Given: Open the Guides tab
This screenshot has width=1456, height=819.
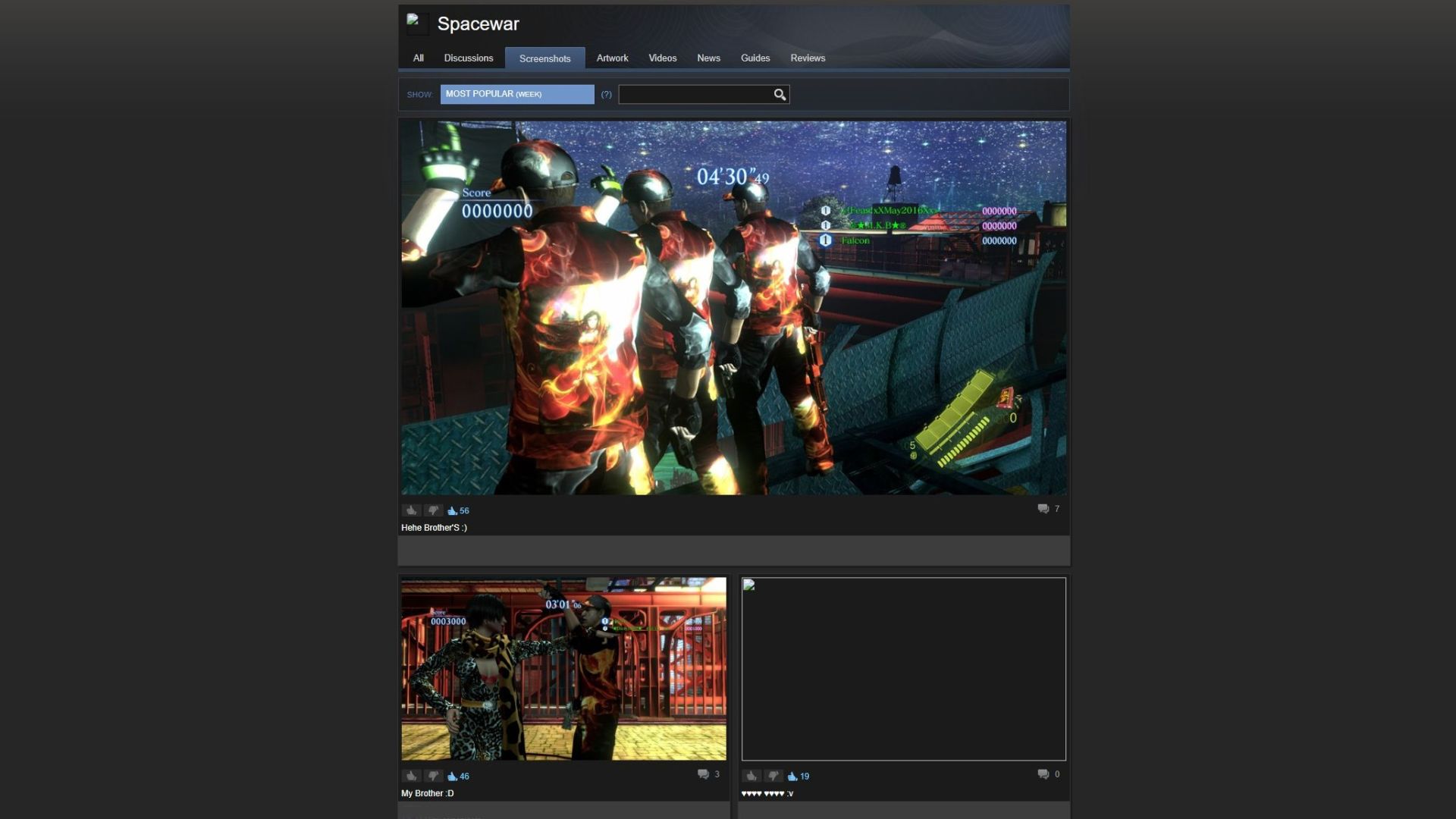Looking at the screenshot, I should tap(755, 58).
